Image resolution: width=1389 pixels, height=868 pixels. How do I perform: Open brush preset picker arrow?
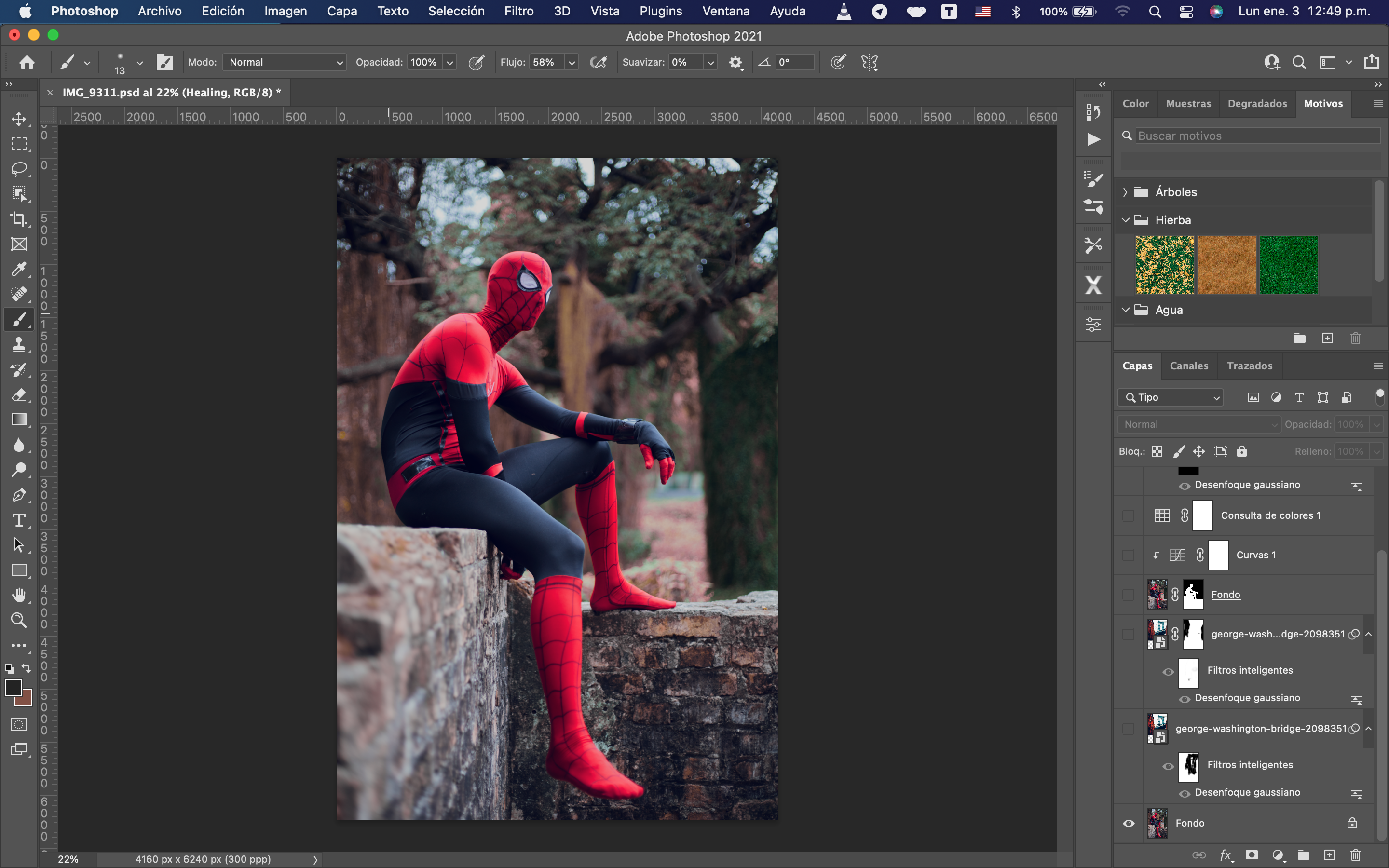(139, 63)
